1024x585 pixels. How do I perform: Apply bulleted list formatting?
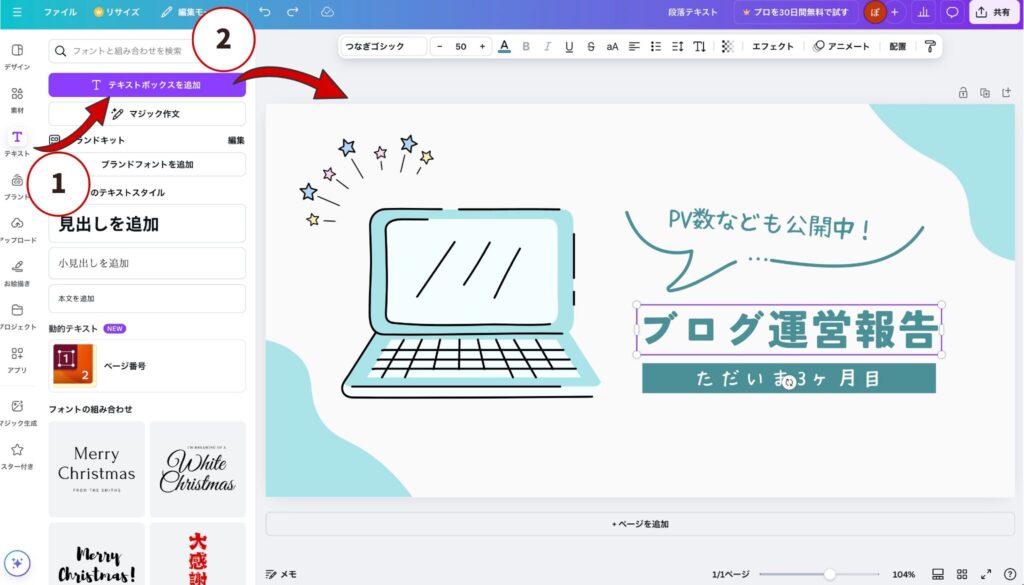(x=656, y=46)
